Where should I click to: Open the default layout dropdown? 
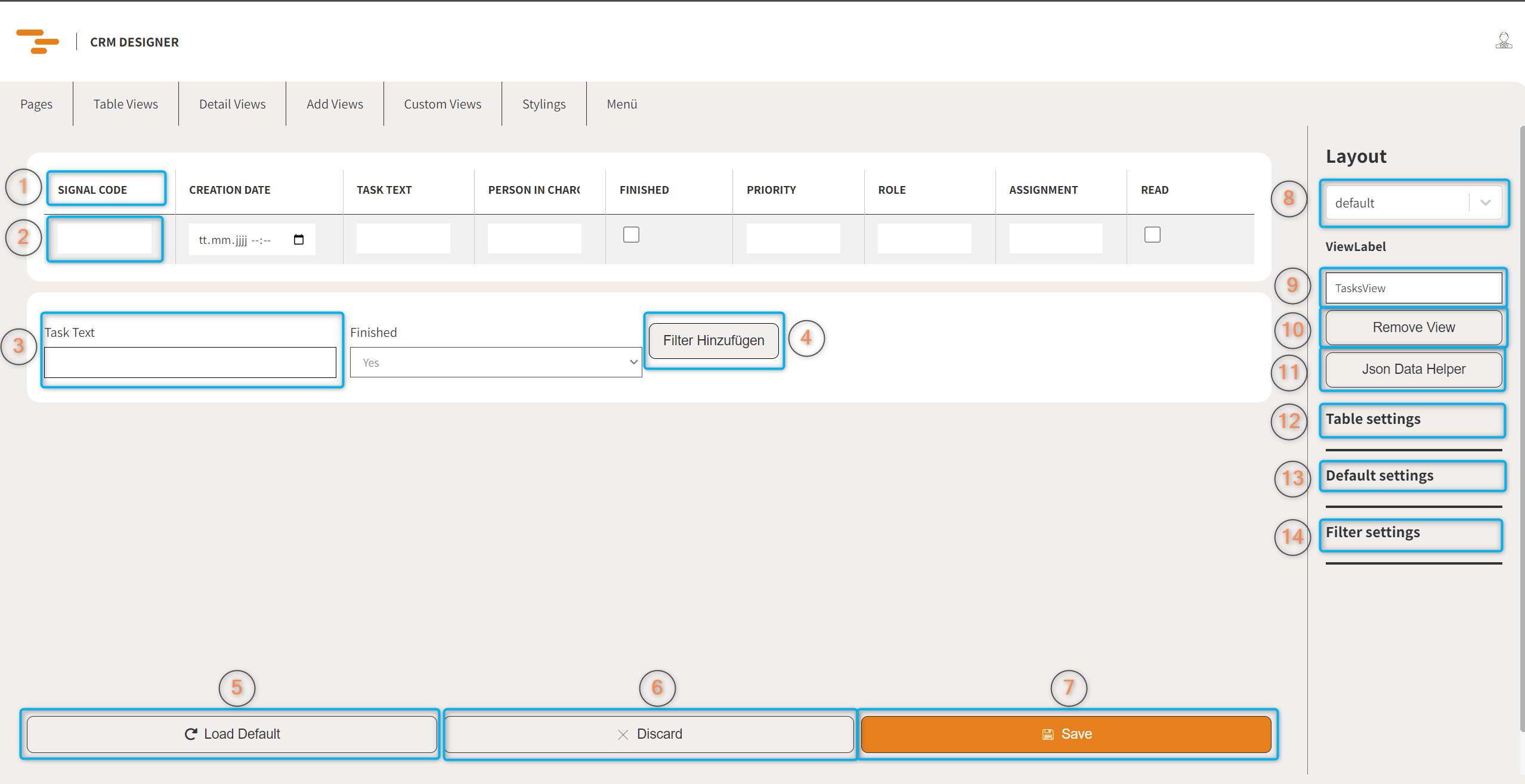1413,203
